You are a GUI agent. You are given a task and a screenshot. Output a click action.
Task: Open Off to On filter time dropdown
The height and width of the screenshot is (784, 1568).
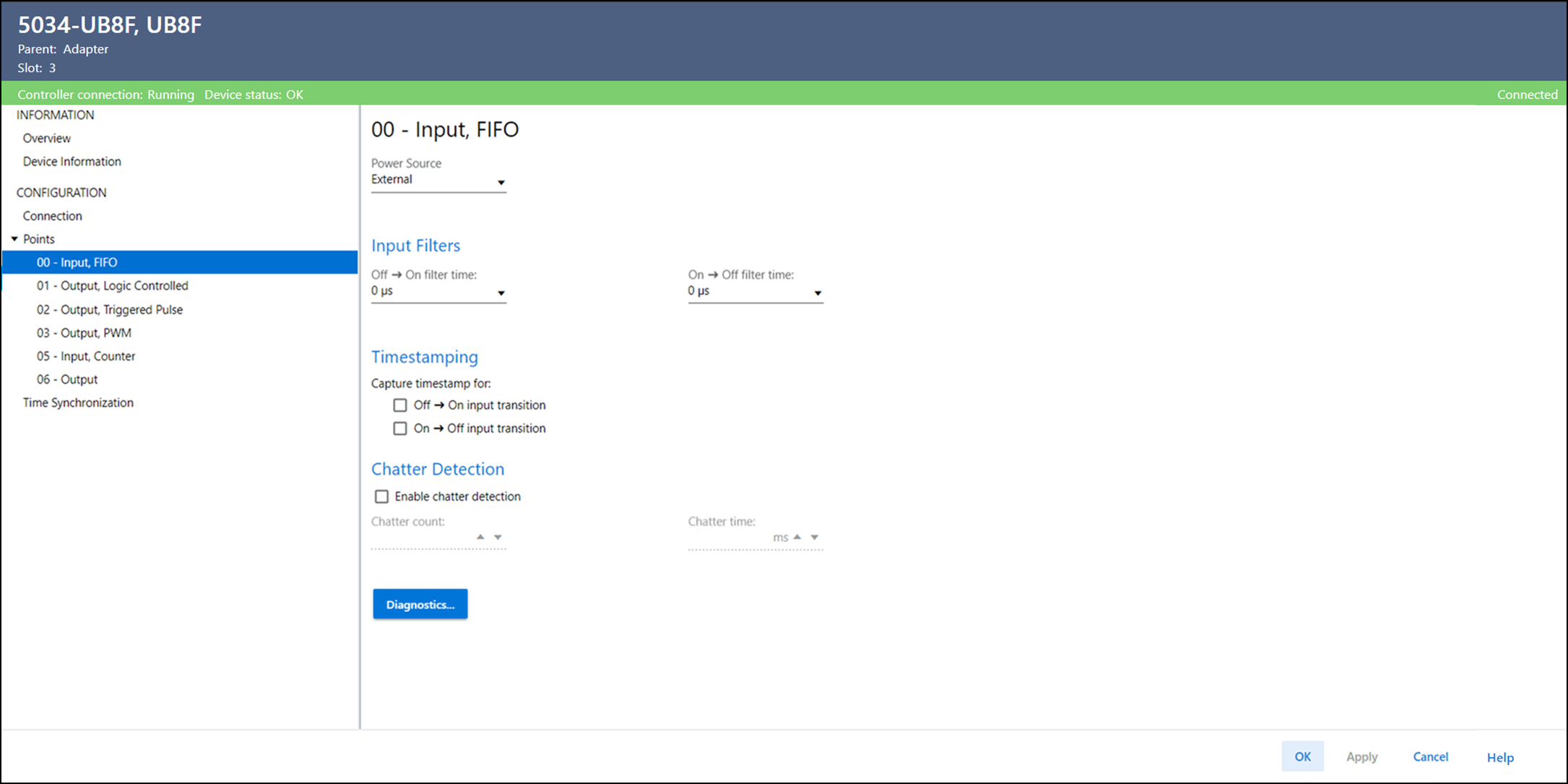click(x=501, y=293)
